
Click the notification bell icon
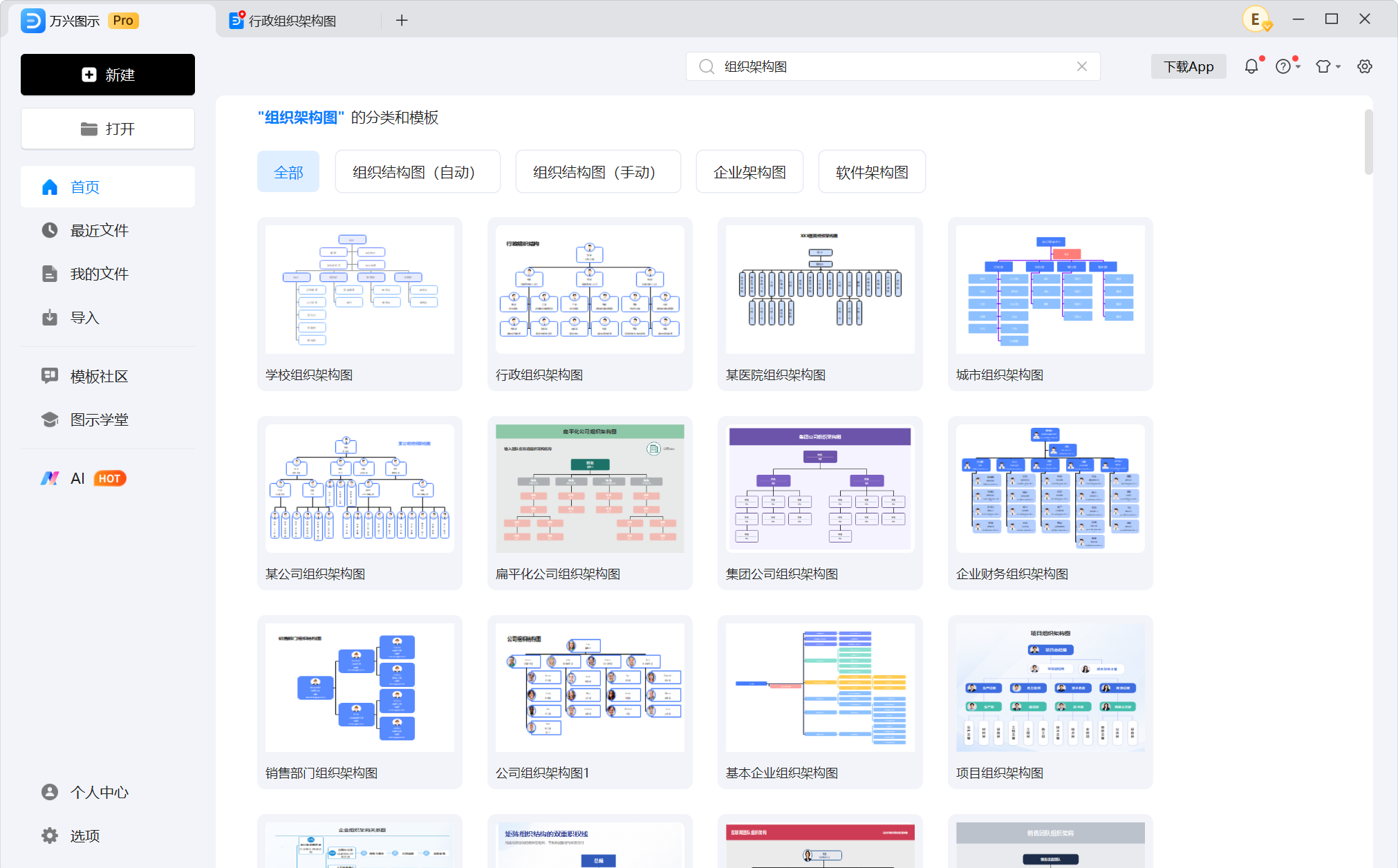(1251, 66)
